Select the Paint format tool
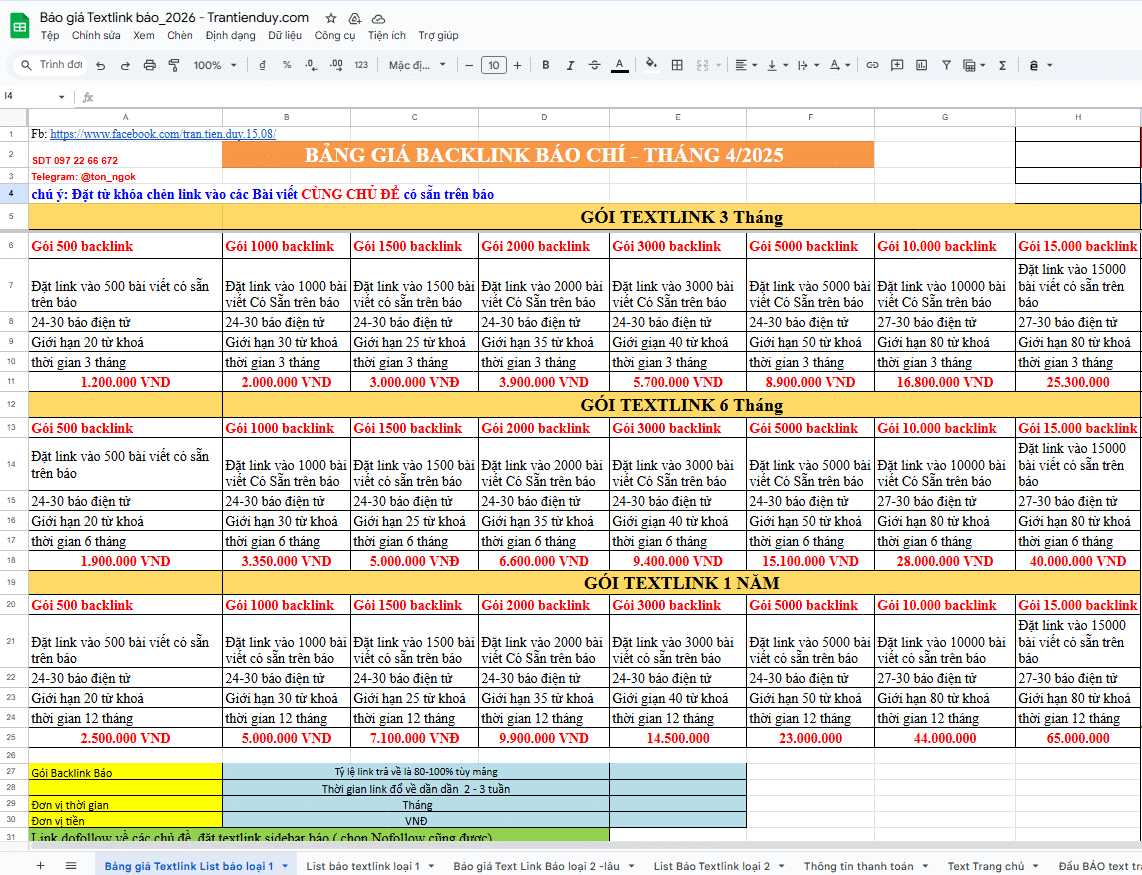 [174, 65]
